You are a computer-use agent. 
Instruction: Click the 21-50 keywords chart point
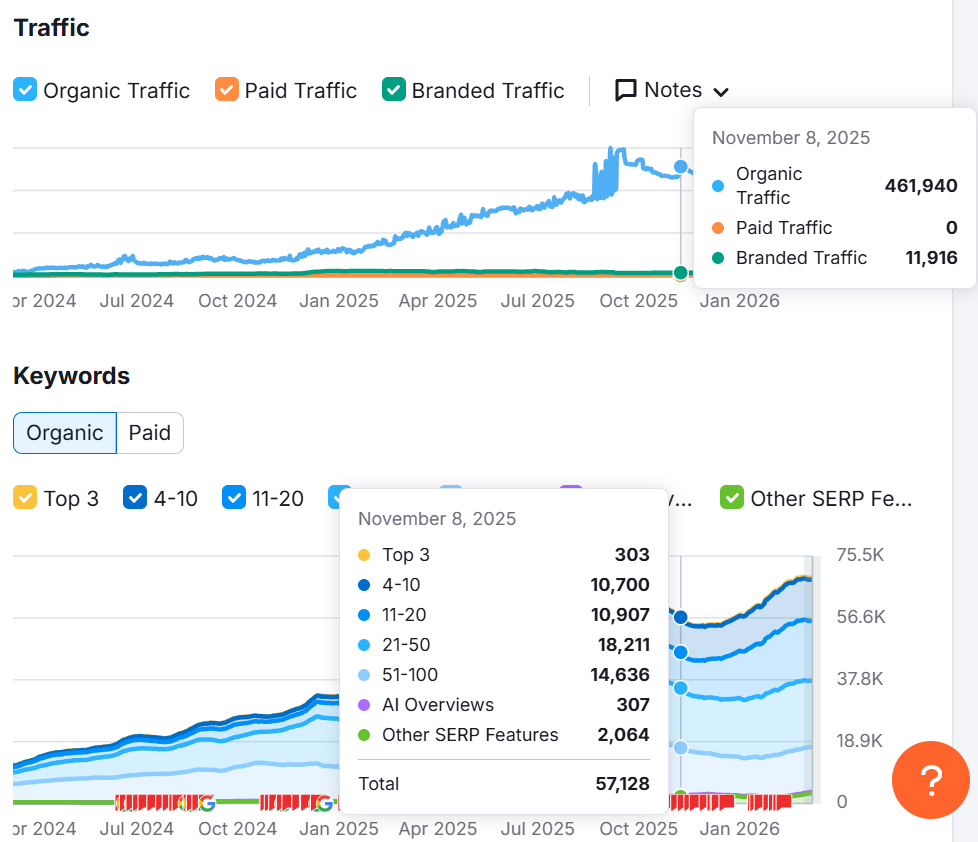coord(681,688)
